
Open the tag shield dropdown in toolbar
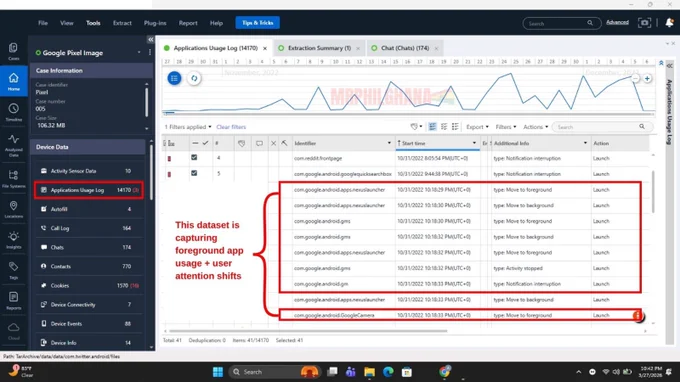[416, 127]
